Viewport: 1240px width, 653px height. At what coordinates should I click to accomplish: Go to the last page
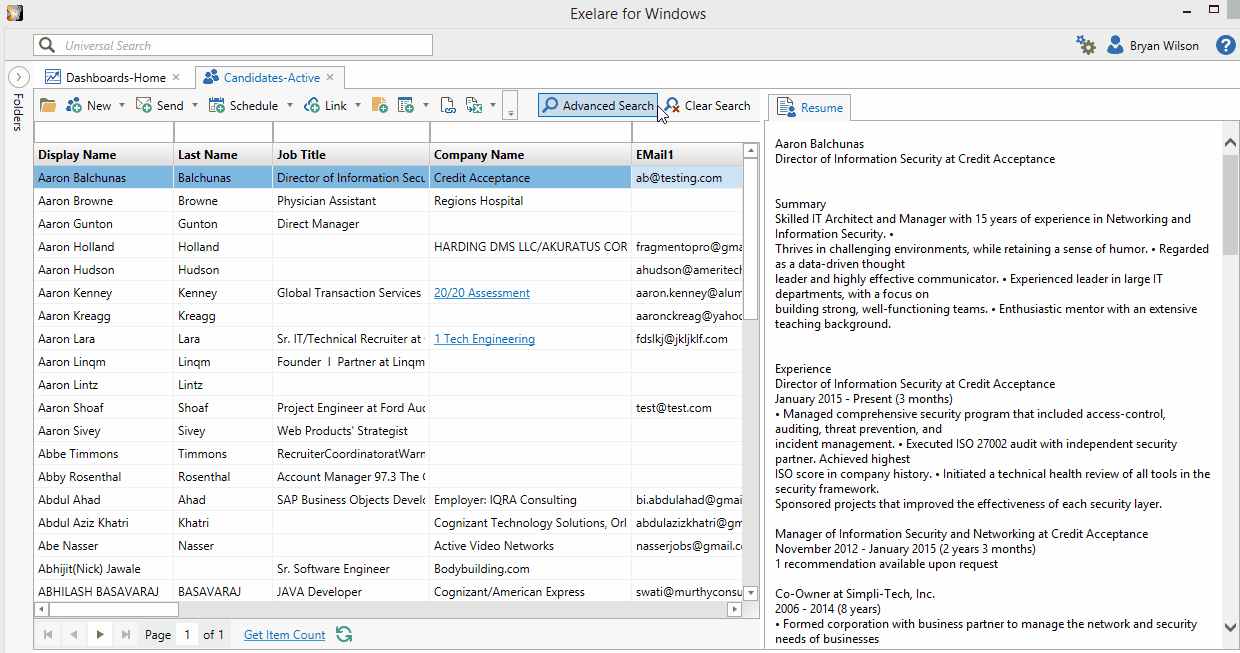pyautogui.click(x=126, y=634)
